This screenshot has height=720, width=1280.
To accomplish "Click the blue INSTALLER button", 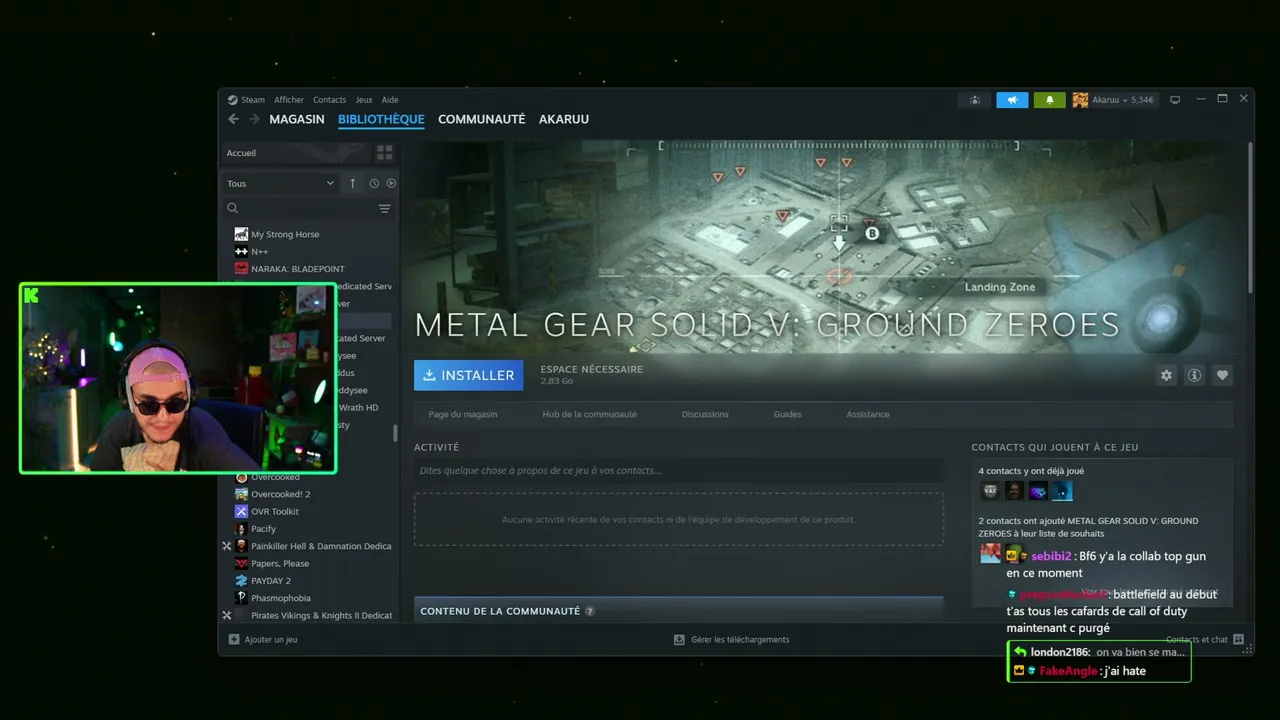I will (468, 375).
